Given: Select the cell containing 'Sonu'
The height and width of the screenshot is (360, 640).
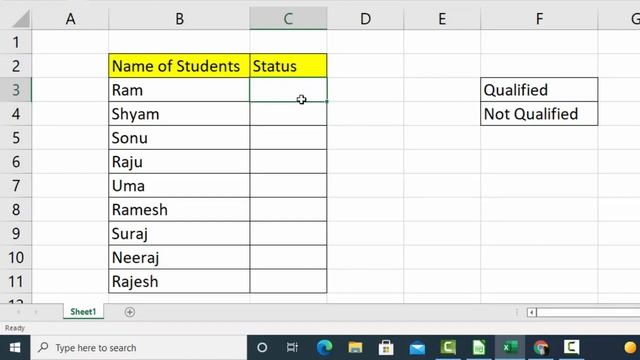Looking at the screenshot, I should click(x=179, y=138).
